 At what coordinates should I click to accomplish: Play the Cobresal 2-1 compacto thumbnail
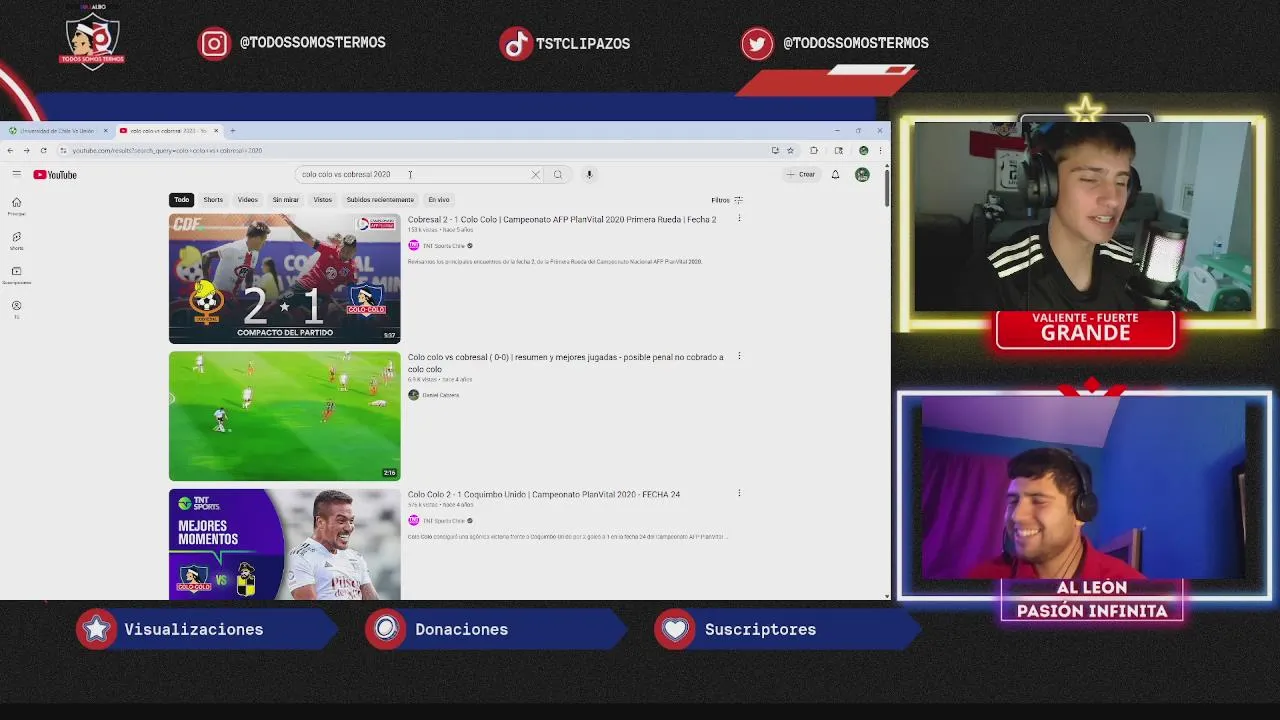pyautogui.click(x=284, y=278)
